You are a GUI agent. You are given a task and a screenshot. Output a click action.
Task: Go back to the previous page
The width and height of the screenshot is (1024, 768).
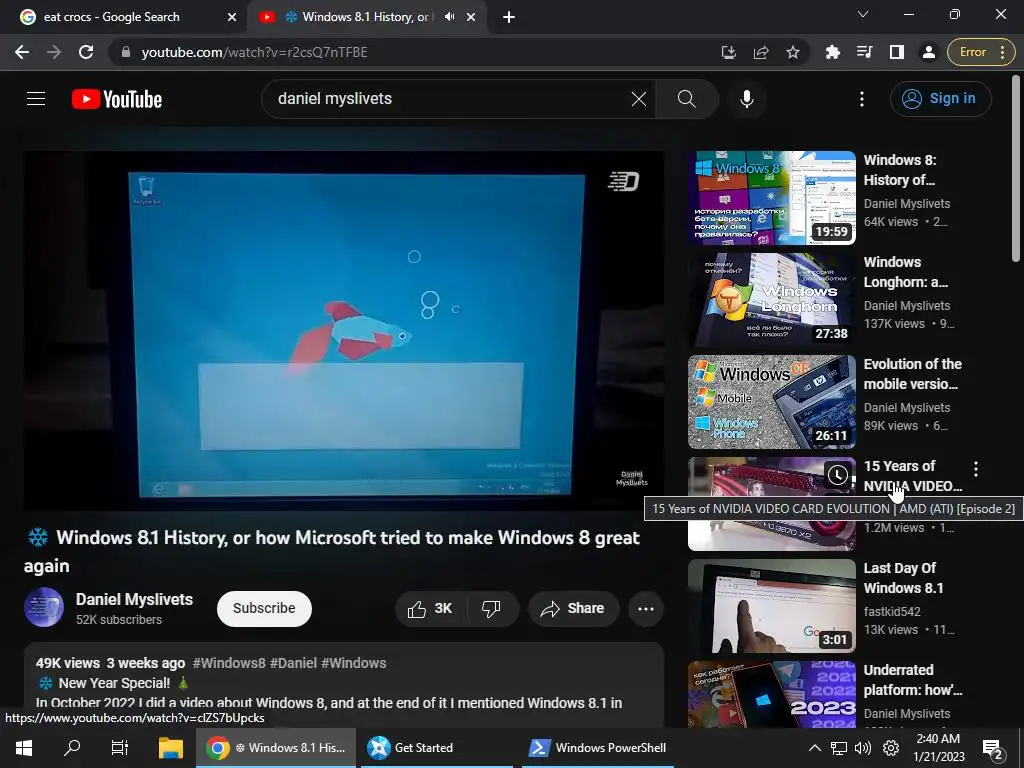tap(22, 52)
